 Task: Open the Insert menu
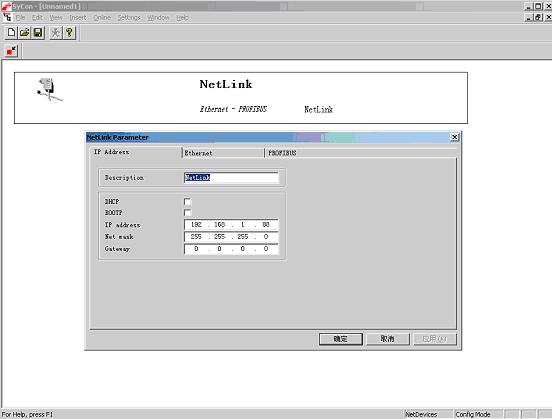[78, 18]
